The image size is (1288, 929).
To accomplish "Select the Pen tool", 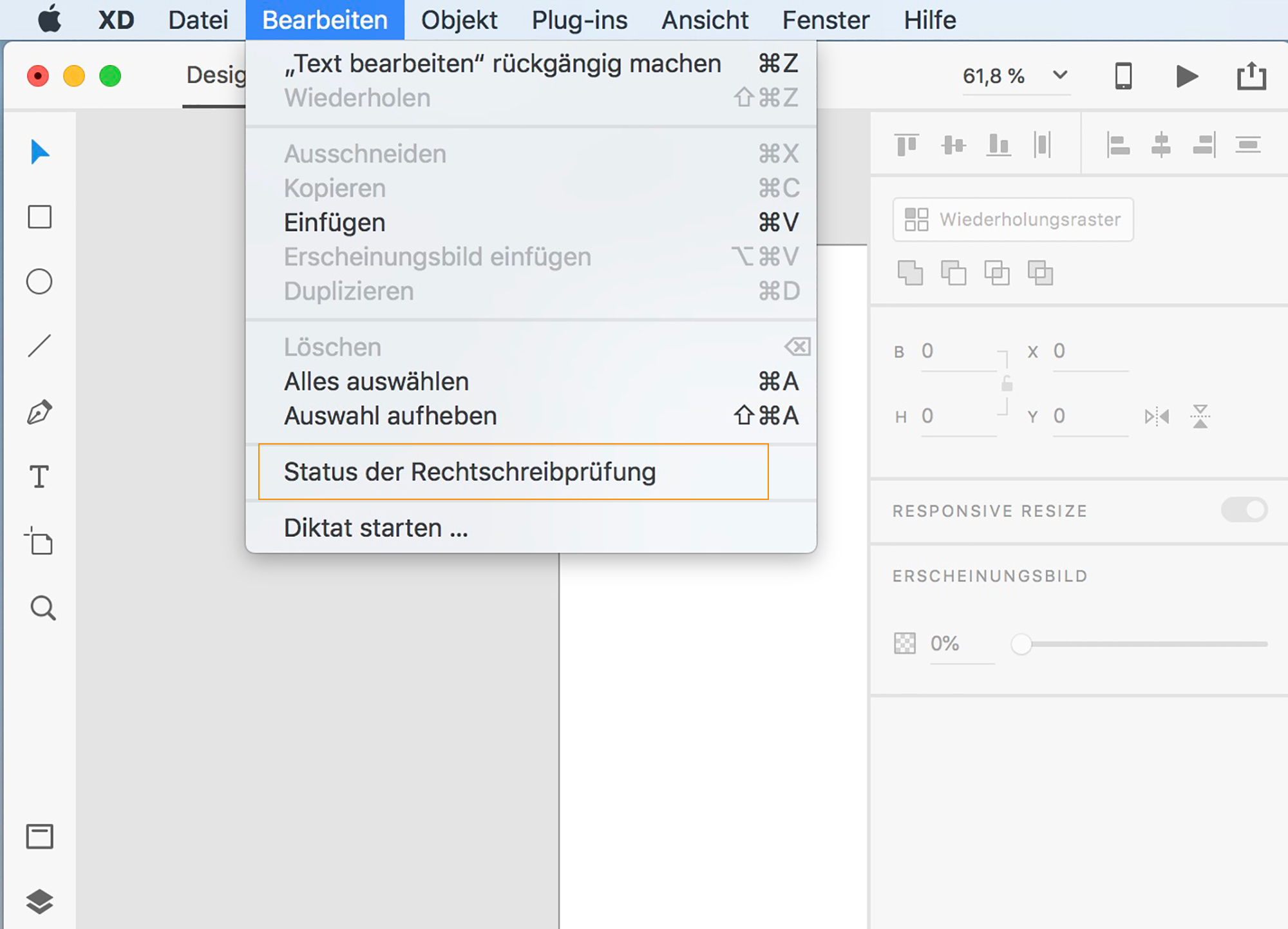I will 39,412.
